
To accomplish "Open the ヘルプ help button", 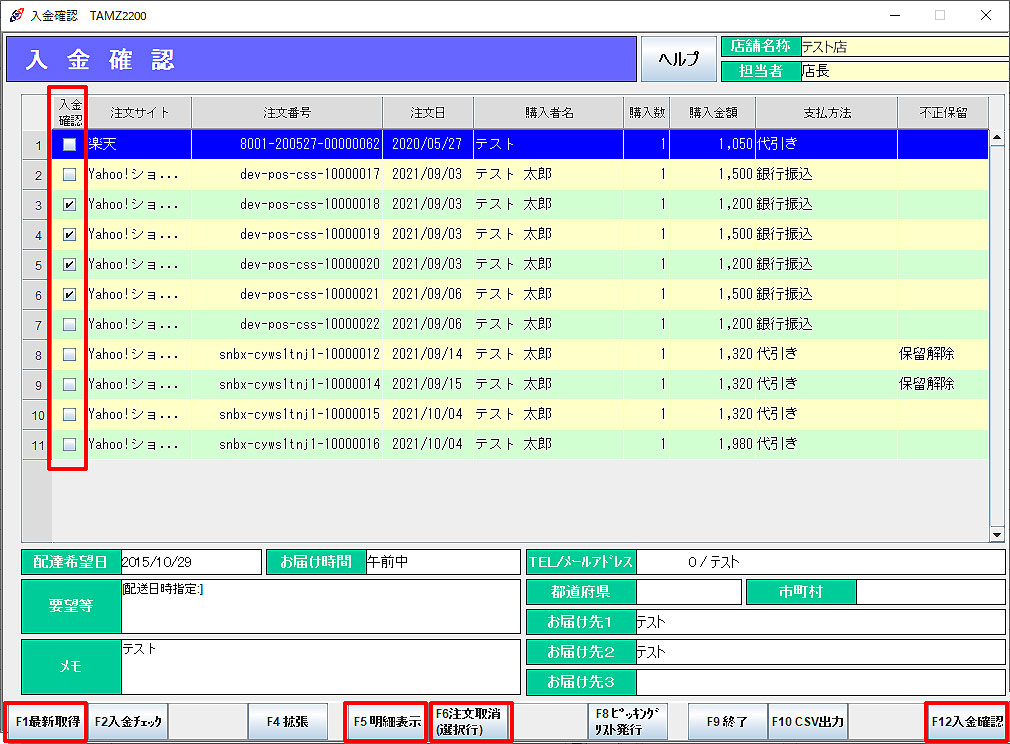I will point(678,59).
